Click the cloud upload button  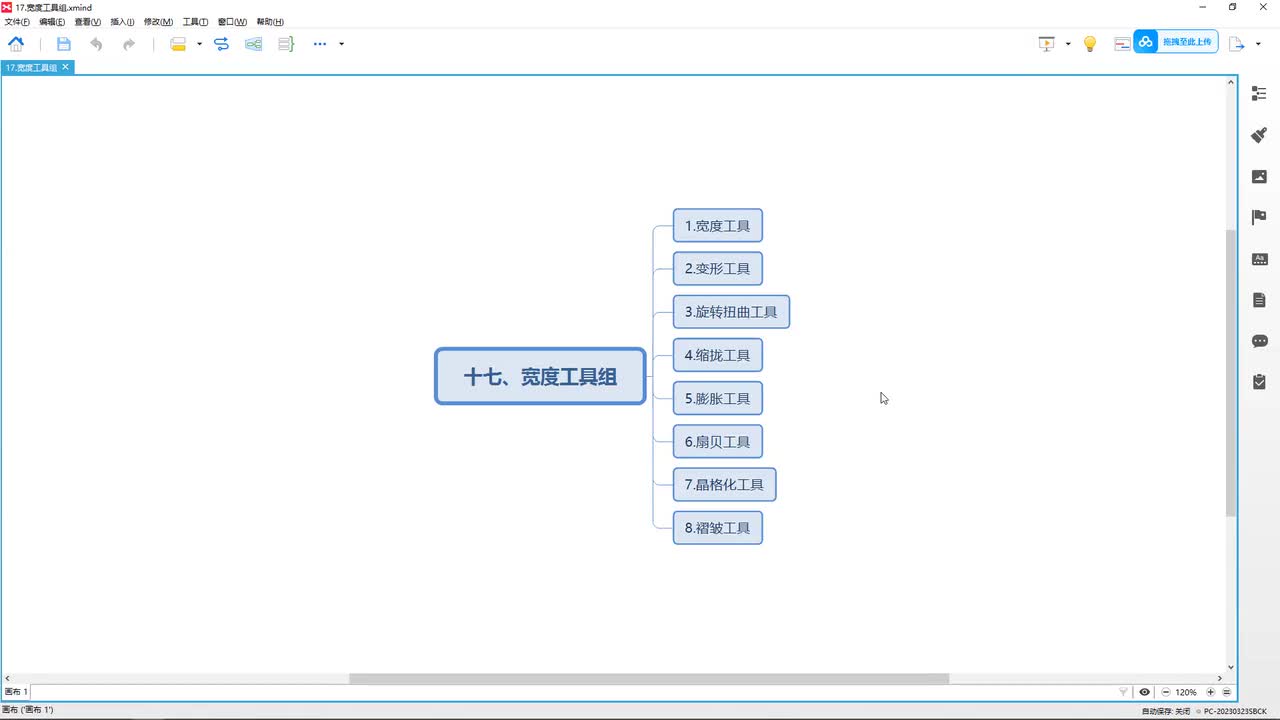coord(1175,42)
